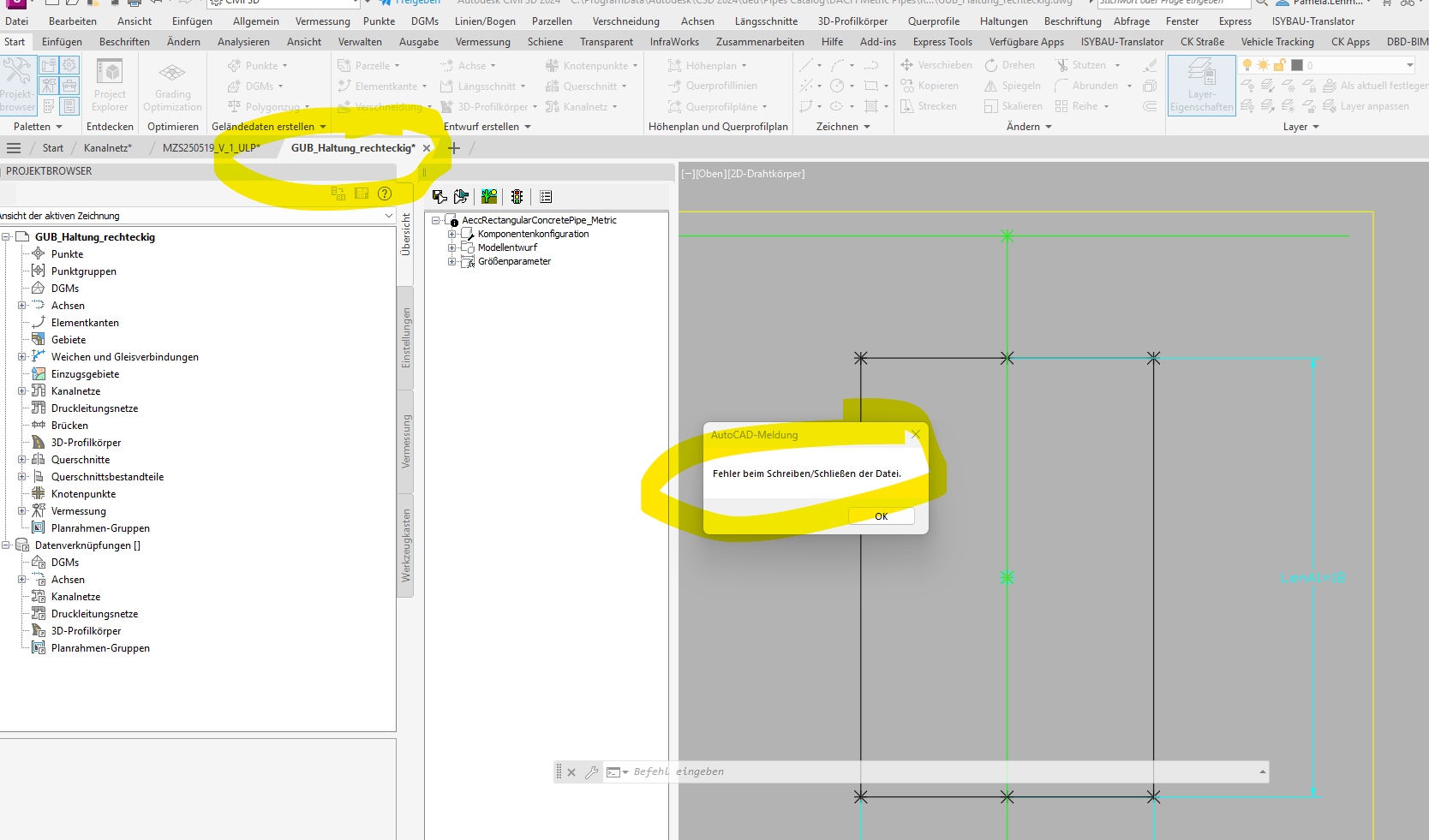Toggle the Werkzeugkasten (toolbox) palette icon
1429x840 pixels.
tap(69, 86)
